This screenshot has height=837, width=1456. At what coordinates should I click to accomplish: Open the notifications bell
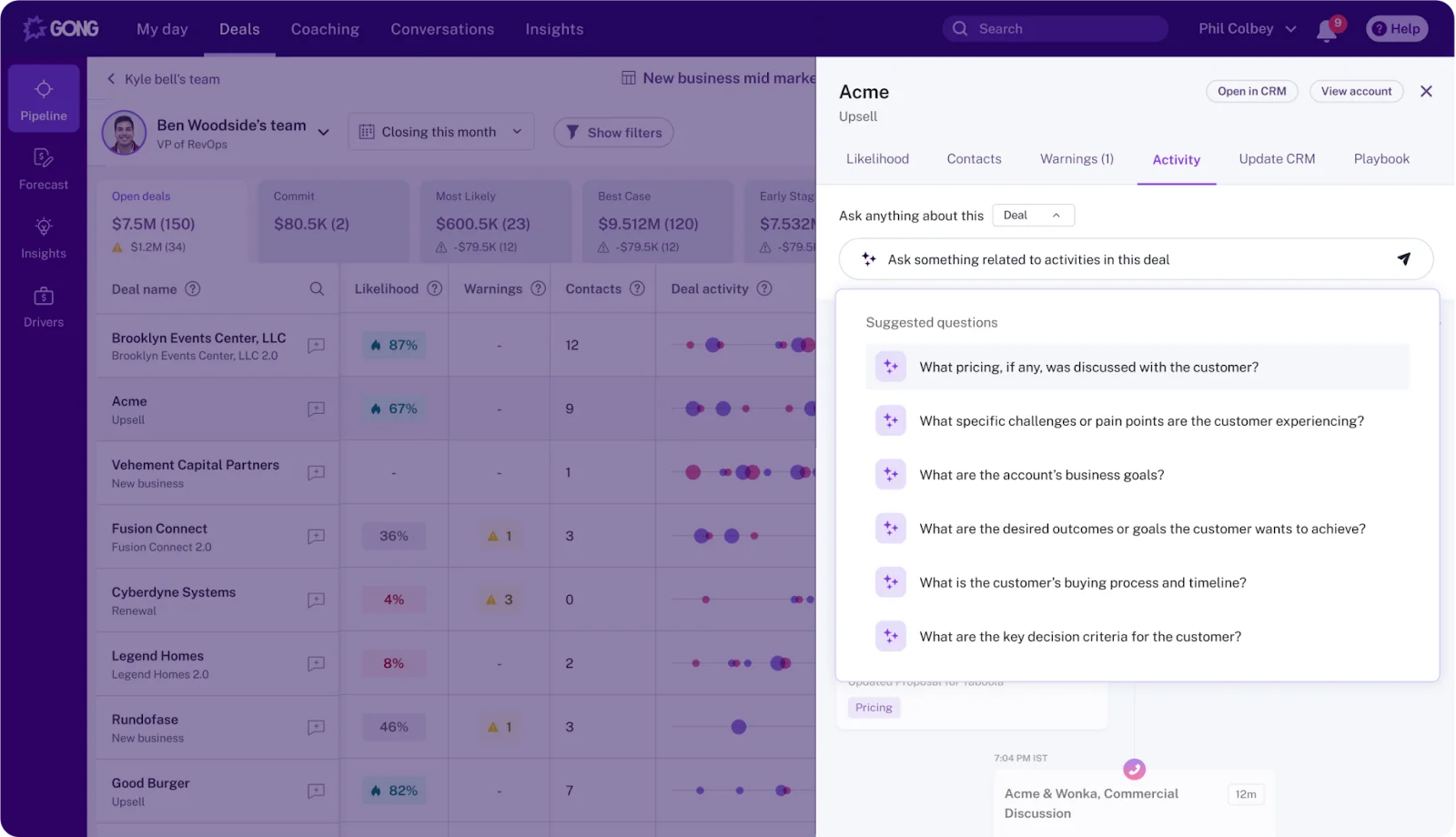1327,30
